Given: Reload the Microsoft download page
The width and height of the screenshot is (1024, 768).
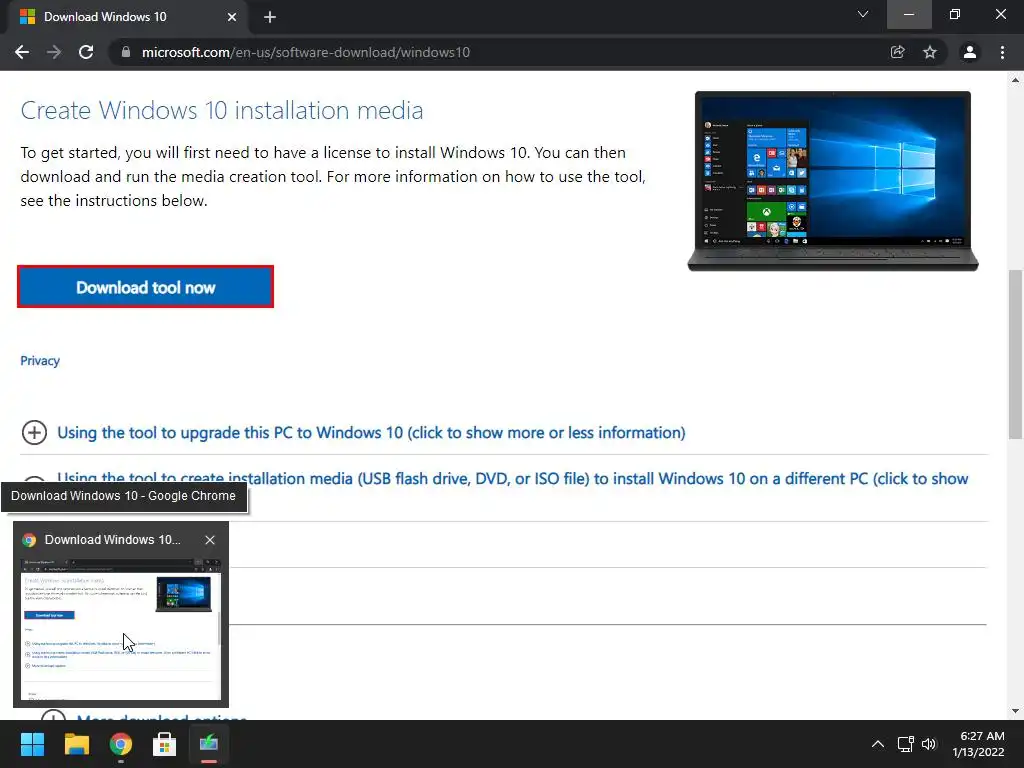Looking at the screenshot, I should [86, 52].
